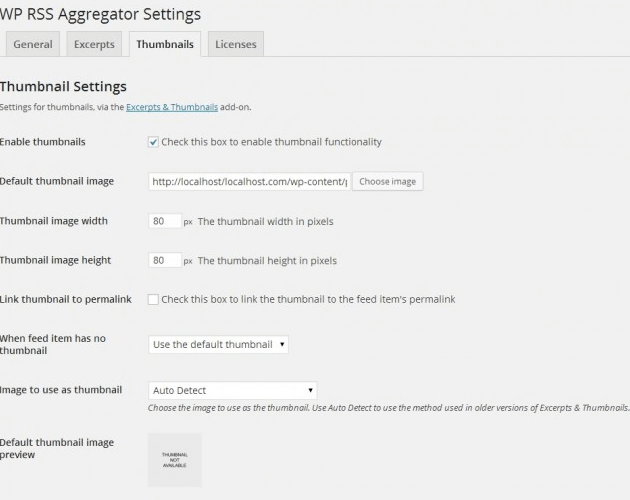Expand the Auto Detect dropdown
The image size is (630, 500).
(x=232, y=390)
